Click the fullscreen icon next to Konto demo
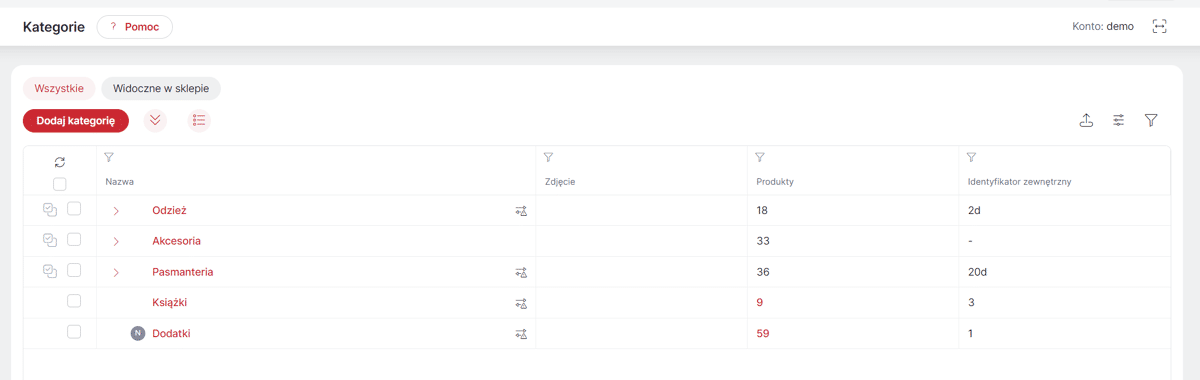Viewport: 1200px width, 380px height. 1160,27
